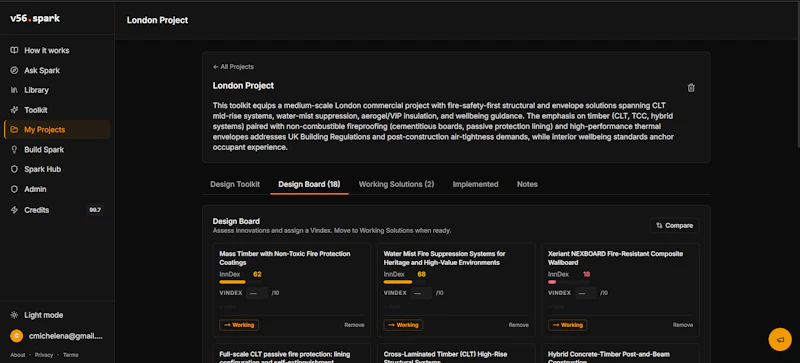800x363 pixels.
Task: Click InnDex bar on Water Mist card
Action: pyautogui.click(x=404, y=282)
